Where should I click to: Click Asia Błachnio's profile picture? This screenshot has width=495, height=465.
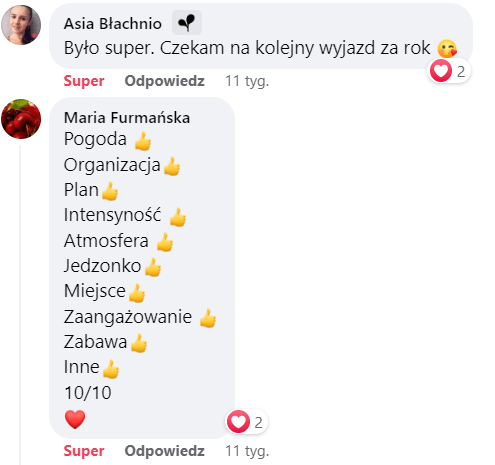(21, 25)
